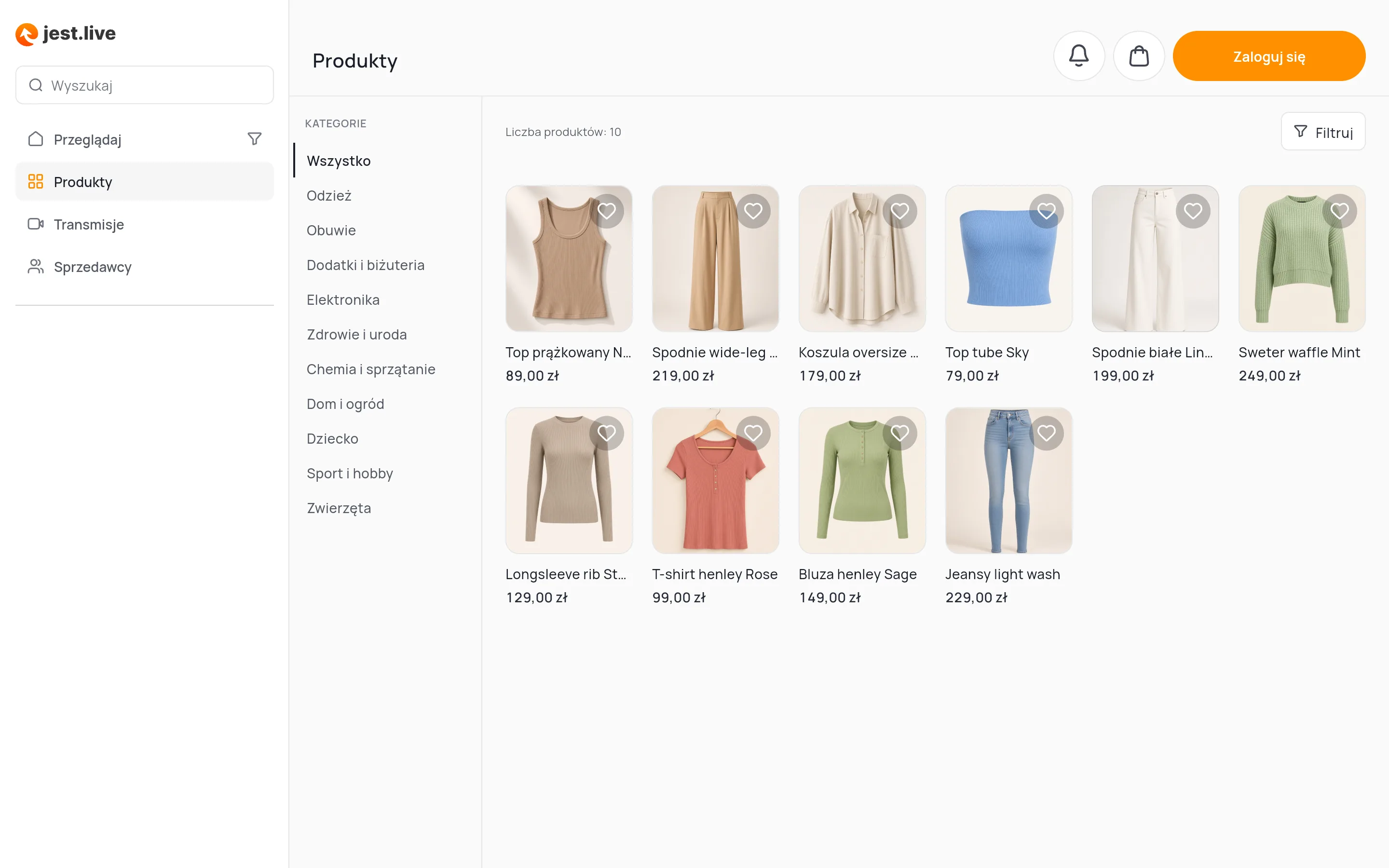Select the Obuwie category
The width and height of the screenshot is (1389, 868).
coord(331,230)
